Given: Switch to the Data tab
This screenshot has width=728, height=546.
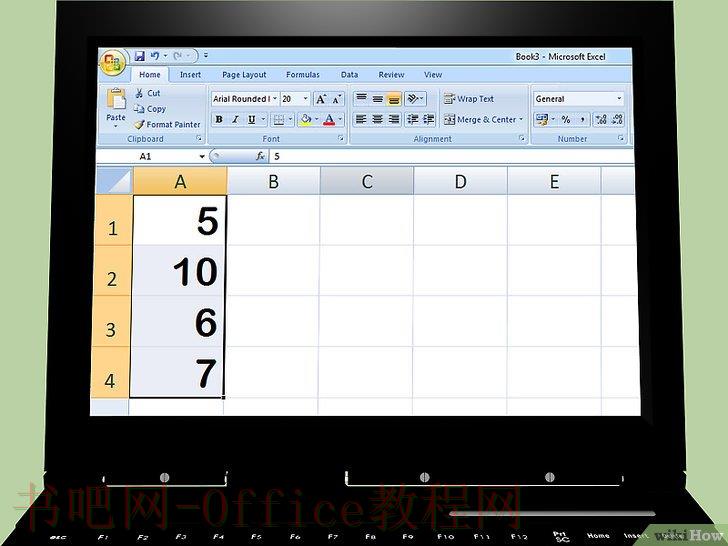Looking at the screenshot, I should tap(349, 75).
